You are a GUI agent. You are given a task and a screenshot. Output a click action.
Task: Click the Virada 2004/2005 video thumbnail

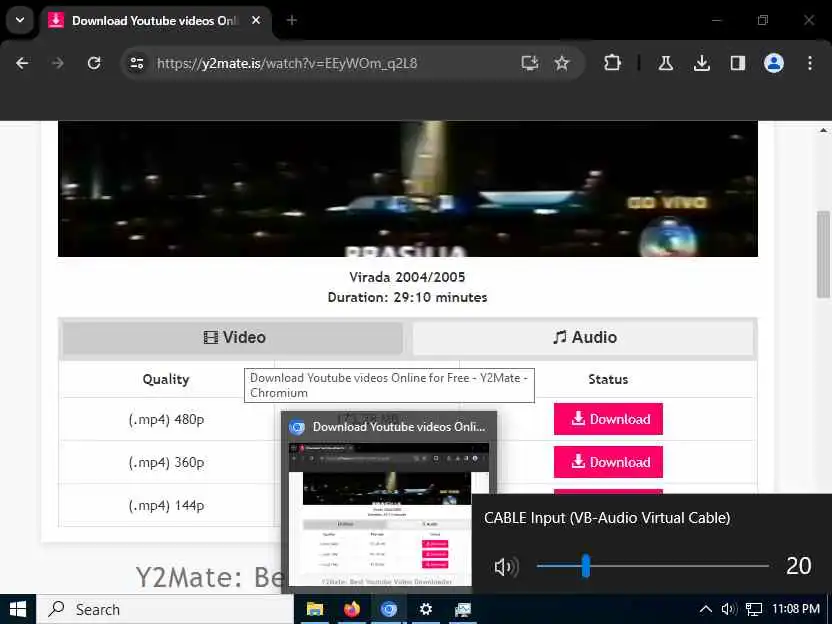408,189
